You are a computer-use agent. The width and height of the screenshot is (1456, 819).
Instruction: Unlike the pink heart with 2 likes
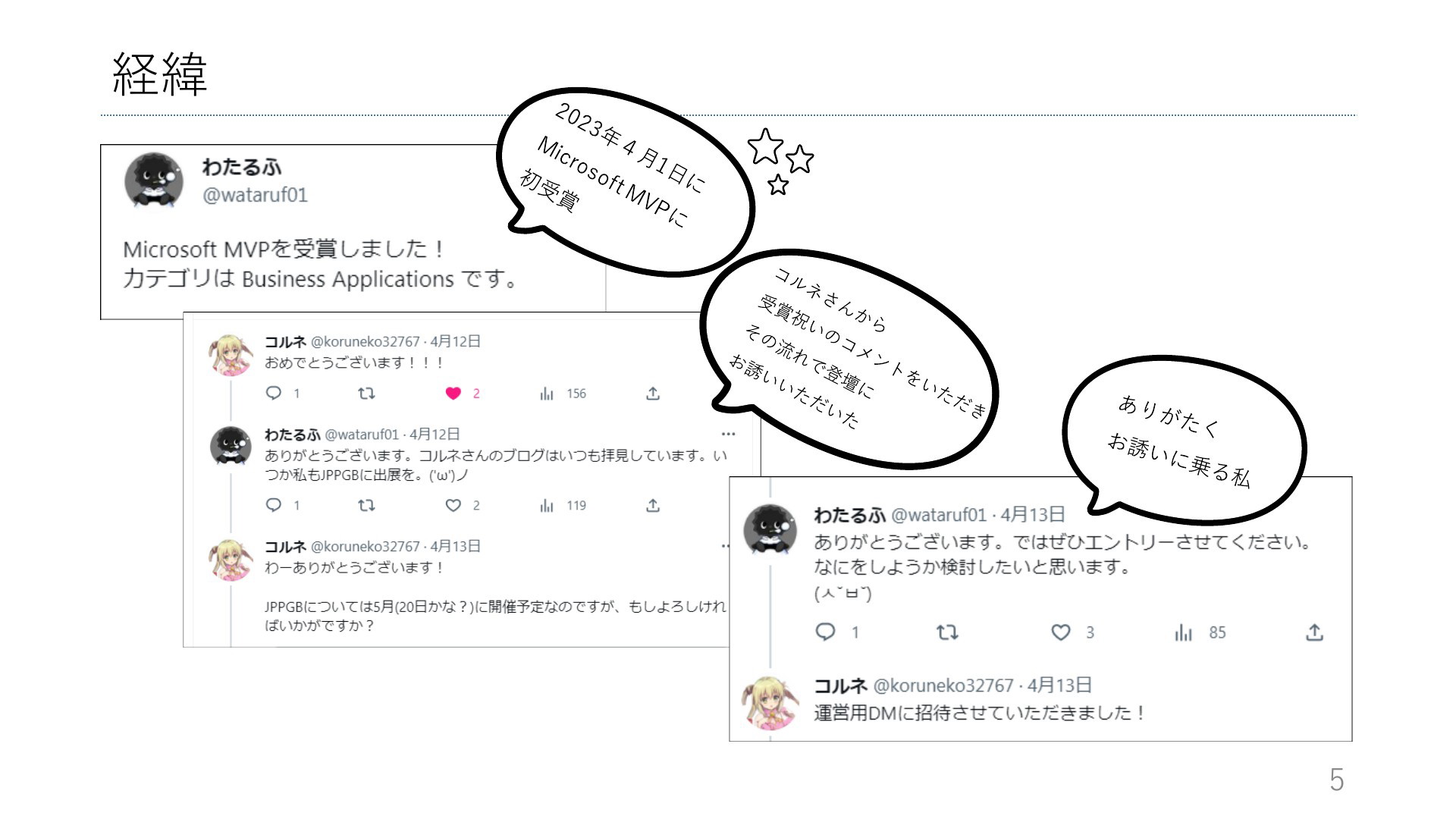tap(453, 393)
